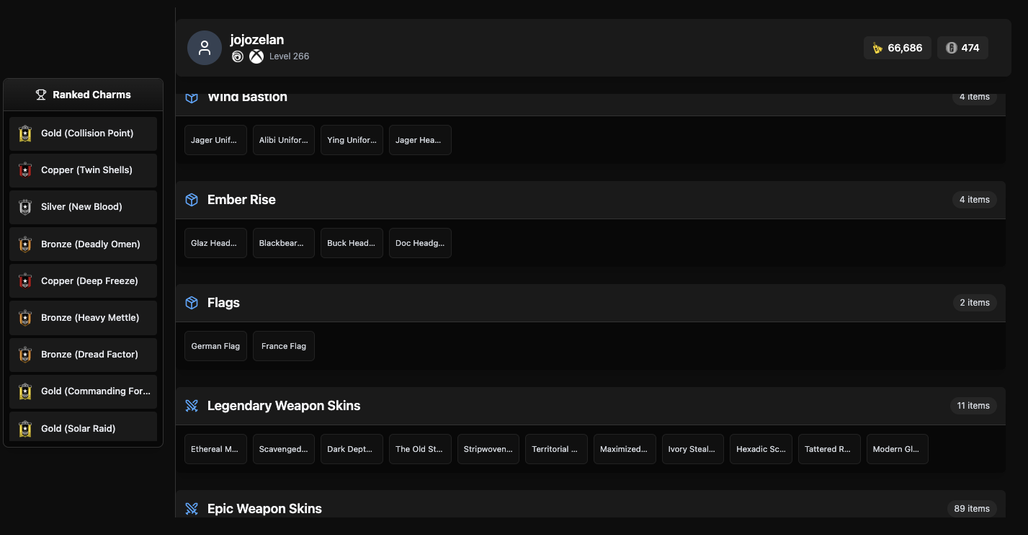Click the renown currency icon by 66,686
The image size is (1028, 535).
coord(877,48)
